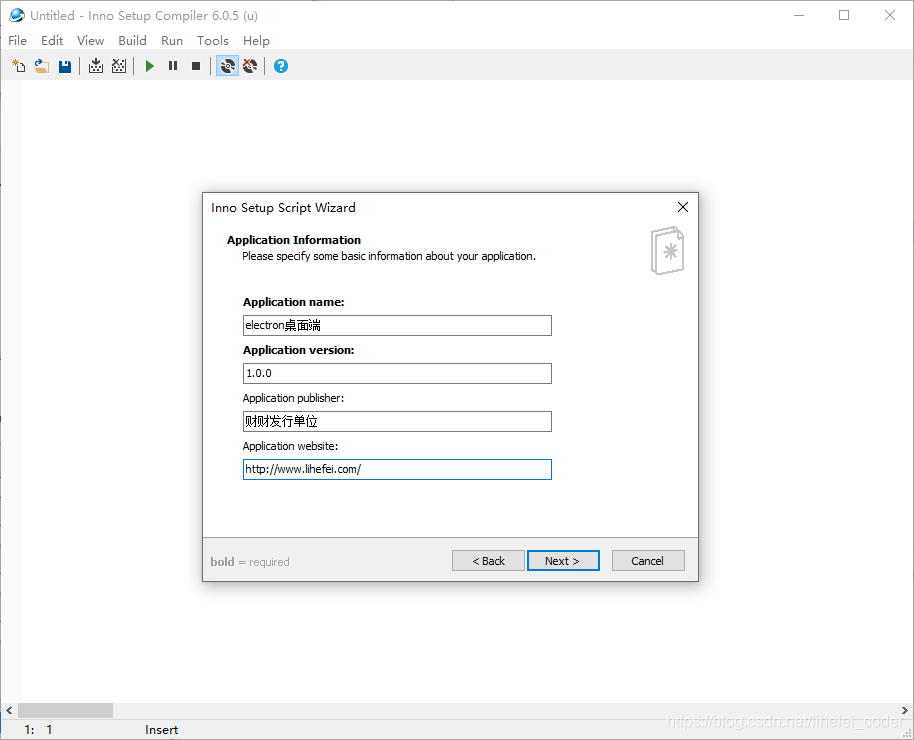The width and height of the screenshot is (914, 740).
Task: Open the Tools menu
Action: click(x=213, y=41)
